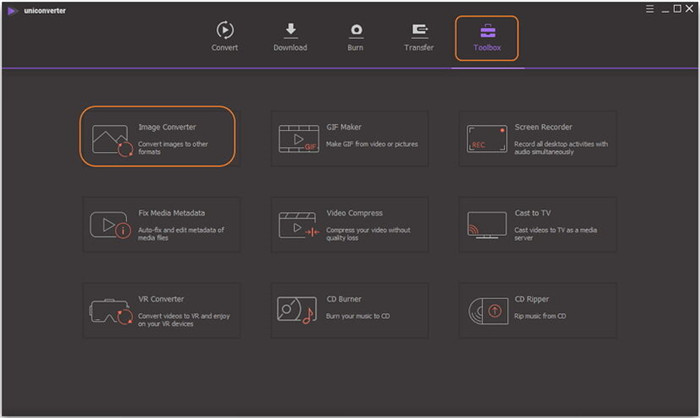Open the Burn tab
700x418 pixels.
[x=354, y=35]
